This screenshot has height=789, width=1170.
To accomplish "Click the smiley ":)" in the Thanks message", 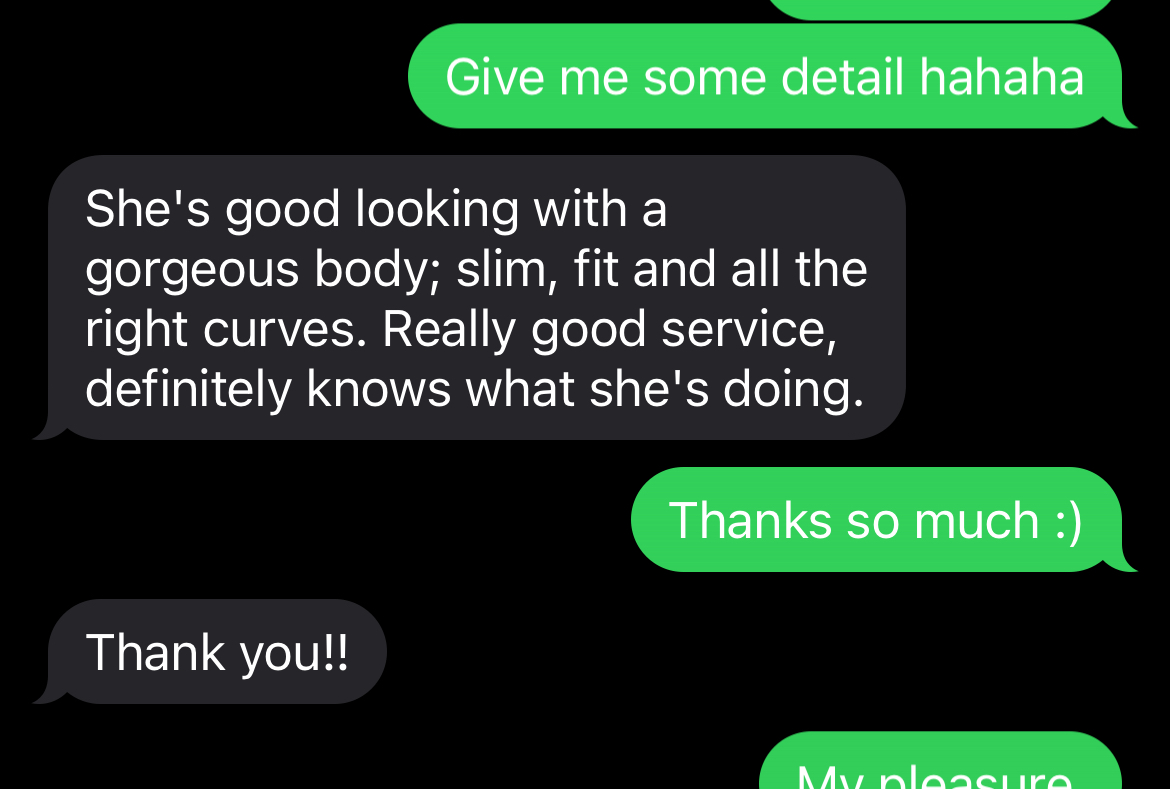I will point(1069,520).
